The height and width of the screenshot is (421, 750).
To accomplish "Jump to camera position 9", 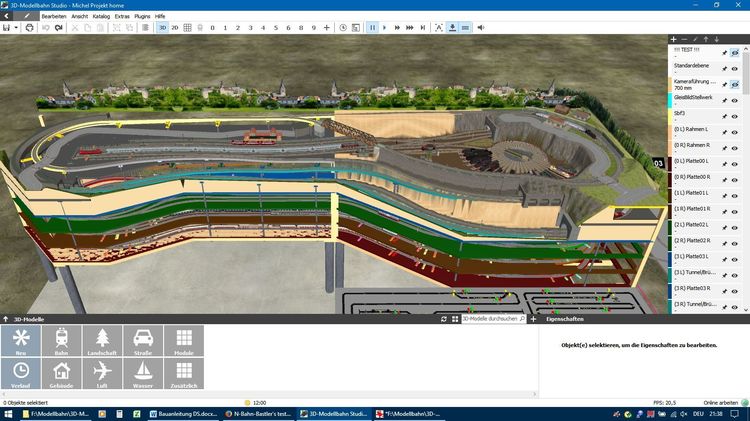I will point(314,28).
